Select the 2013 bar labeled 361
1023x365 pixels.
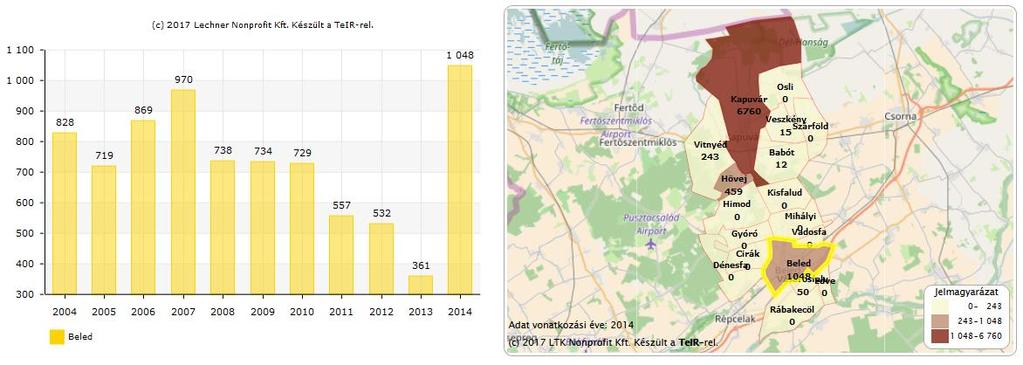tap(420, 285)
